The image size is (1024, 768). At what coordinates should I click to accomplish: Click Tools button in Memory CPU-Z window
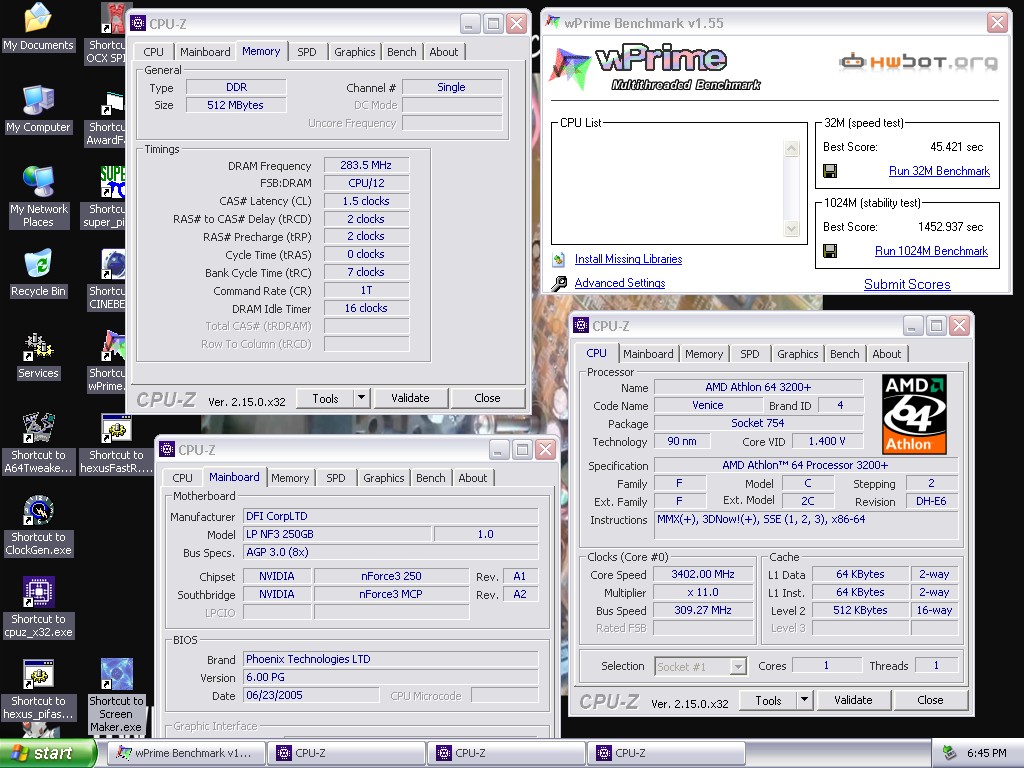(325, 398)
